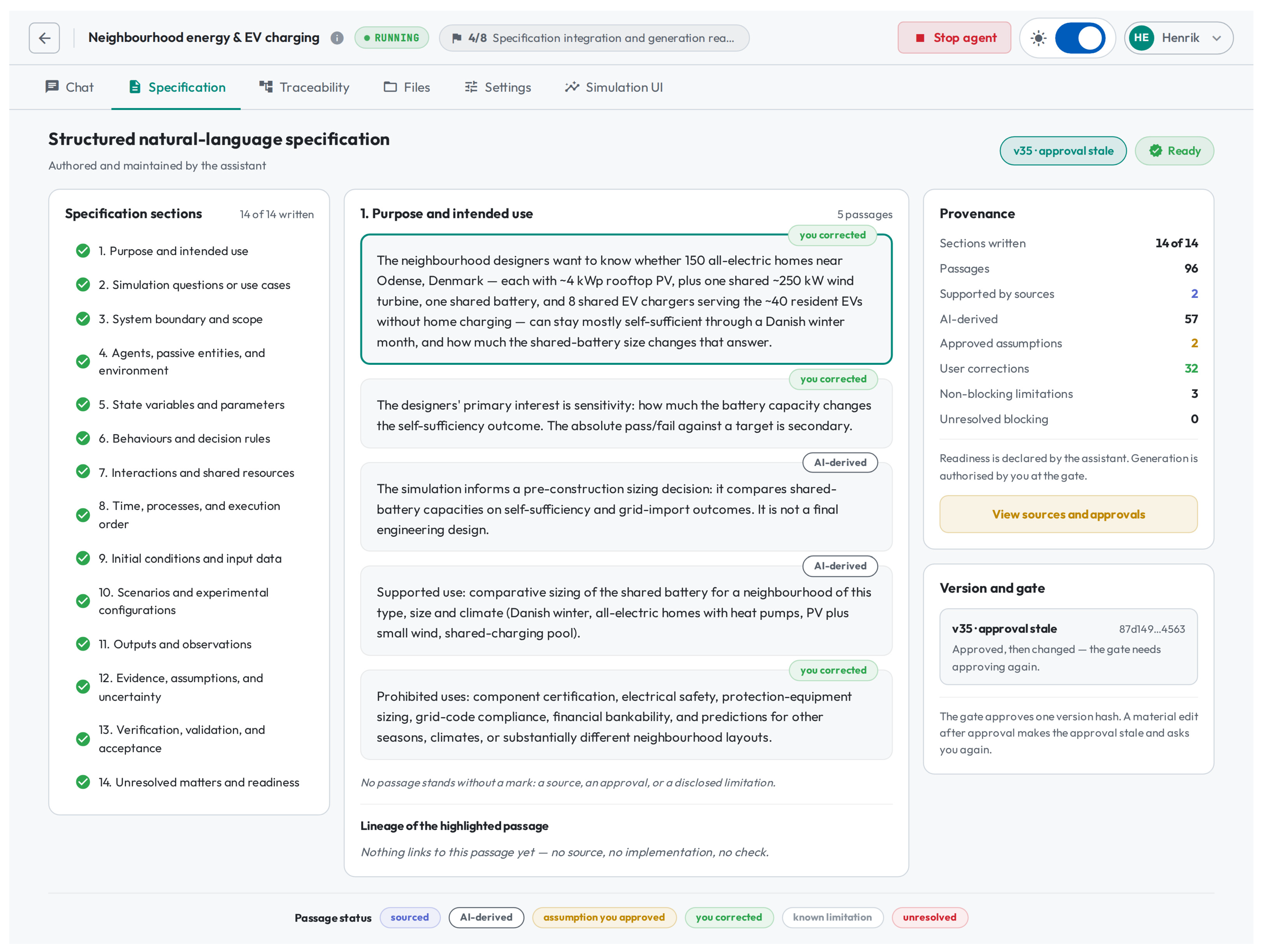This screenshot has width=1263, height=952.
Task: Click the sun theme icon
Action: pyautogui.click(x=1038, y=38)
